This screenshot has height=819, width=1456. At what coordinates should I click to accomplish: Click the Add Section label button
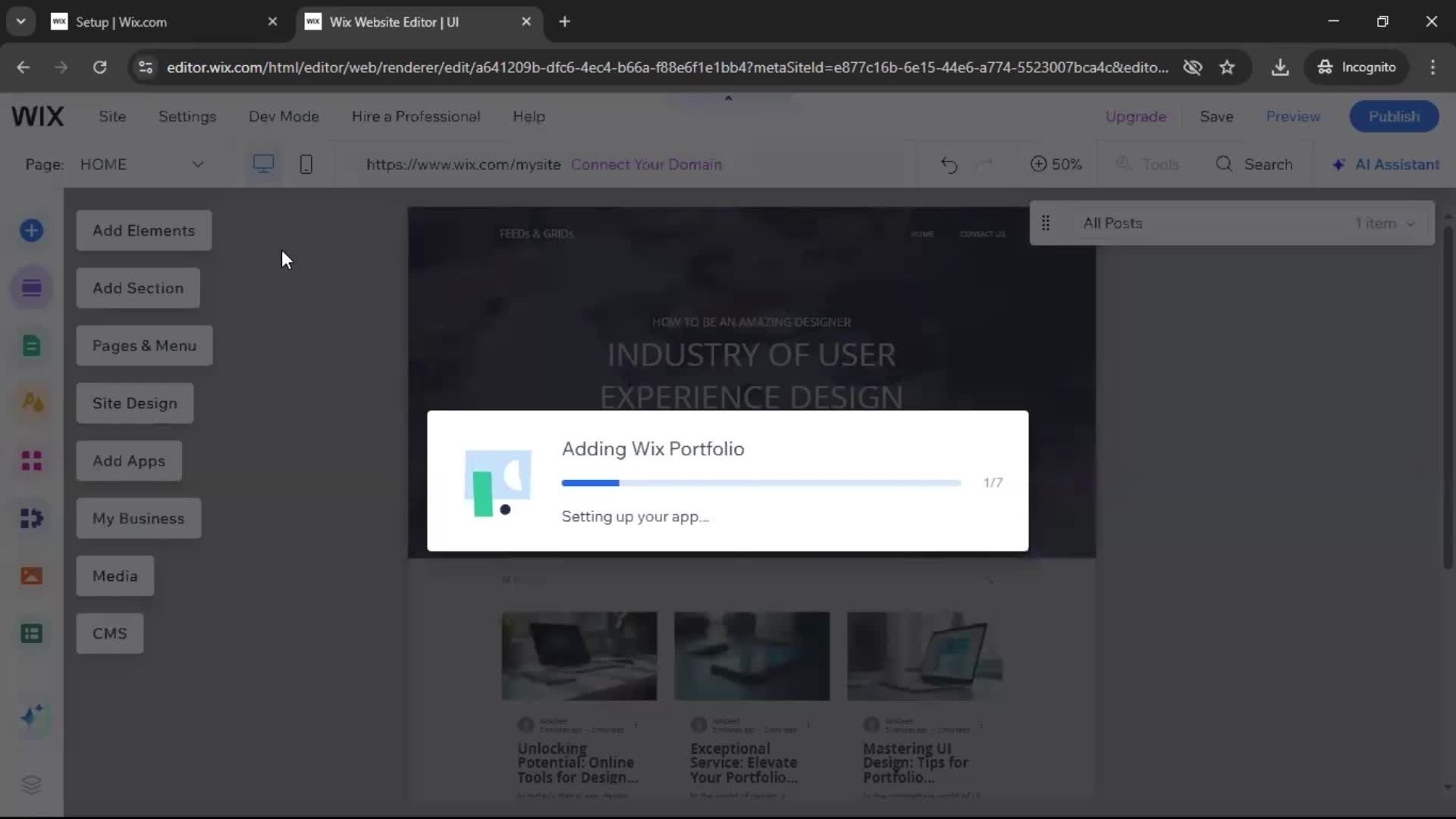coord(138,288)
